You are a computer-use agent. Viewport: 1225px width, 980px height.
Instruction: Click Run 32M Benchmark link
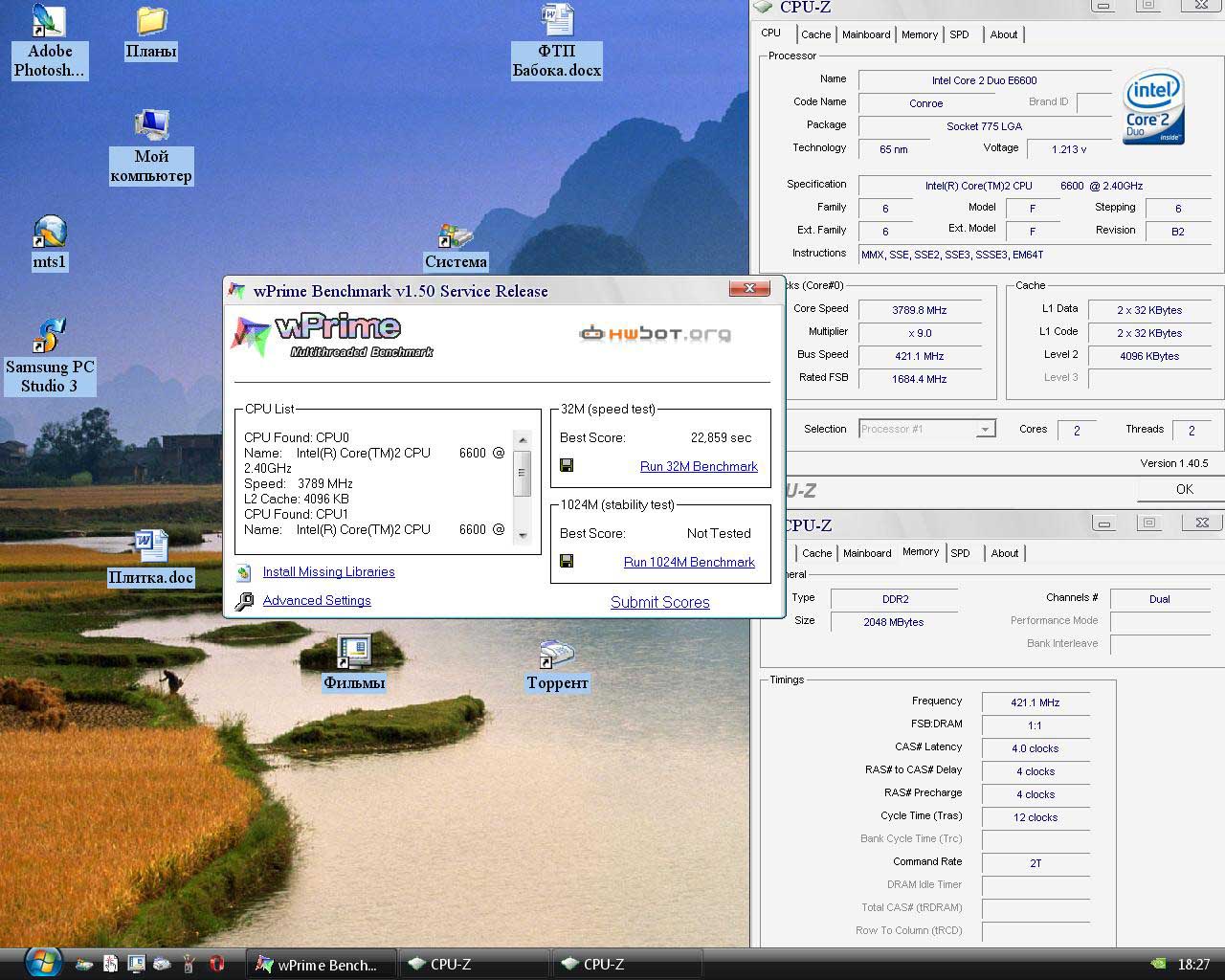(699, 466)
